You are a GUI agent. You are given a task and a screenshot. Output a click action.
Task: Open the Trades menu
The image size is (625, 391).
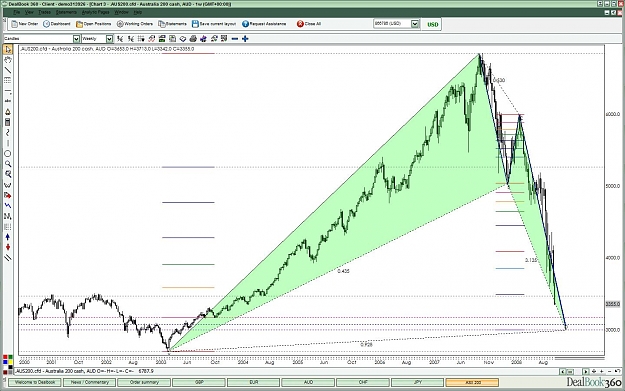tap(44, 12)
